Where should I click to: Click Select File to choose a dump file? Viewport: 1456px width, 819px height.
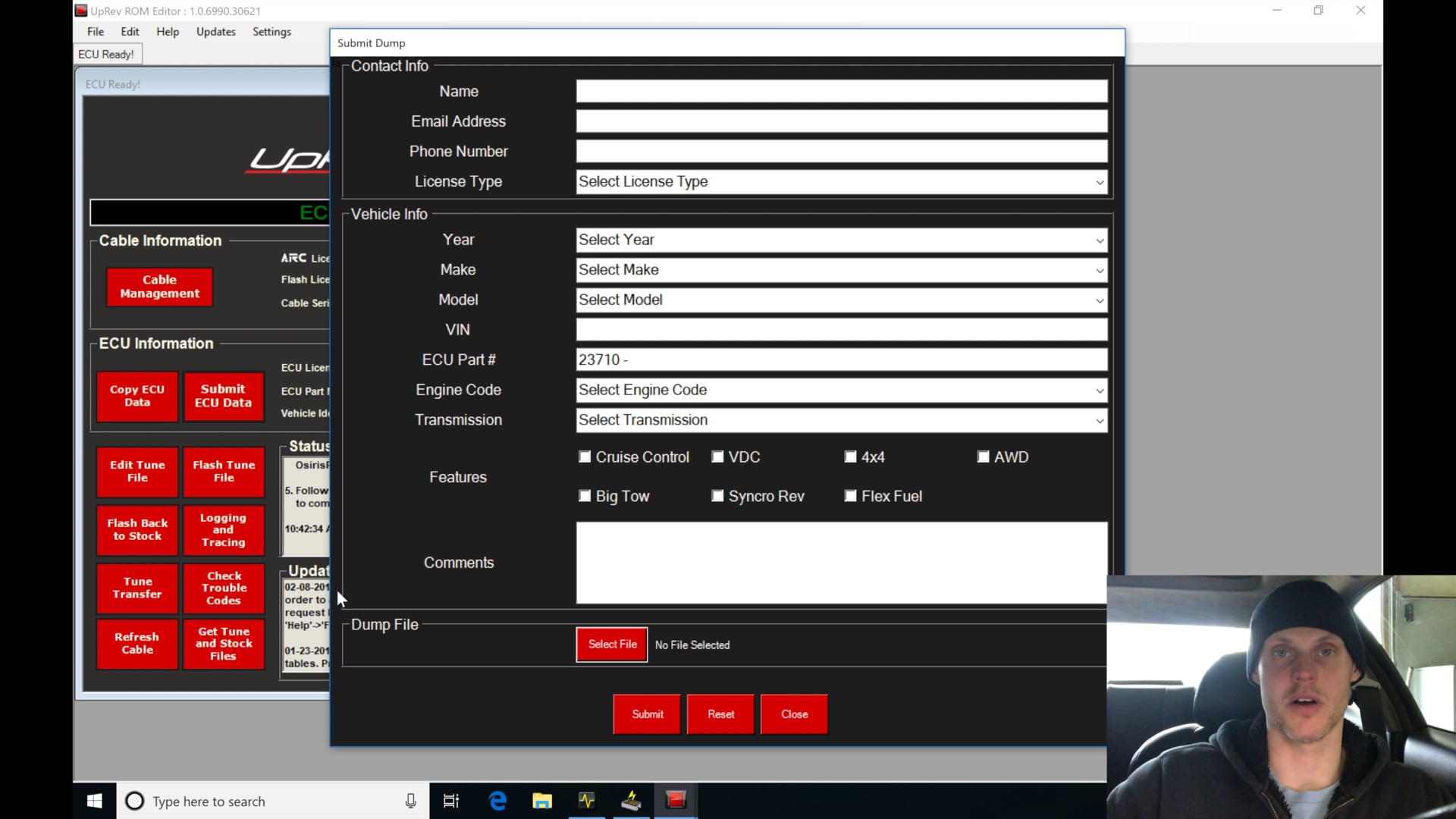(x=611, y=645)
